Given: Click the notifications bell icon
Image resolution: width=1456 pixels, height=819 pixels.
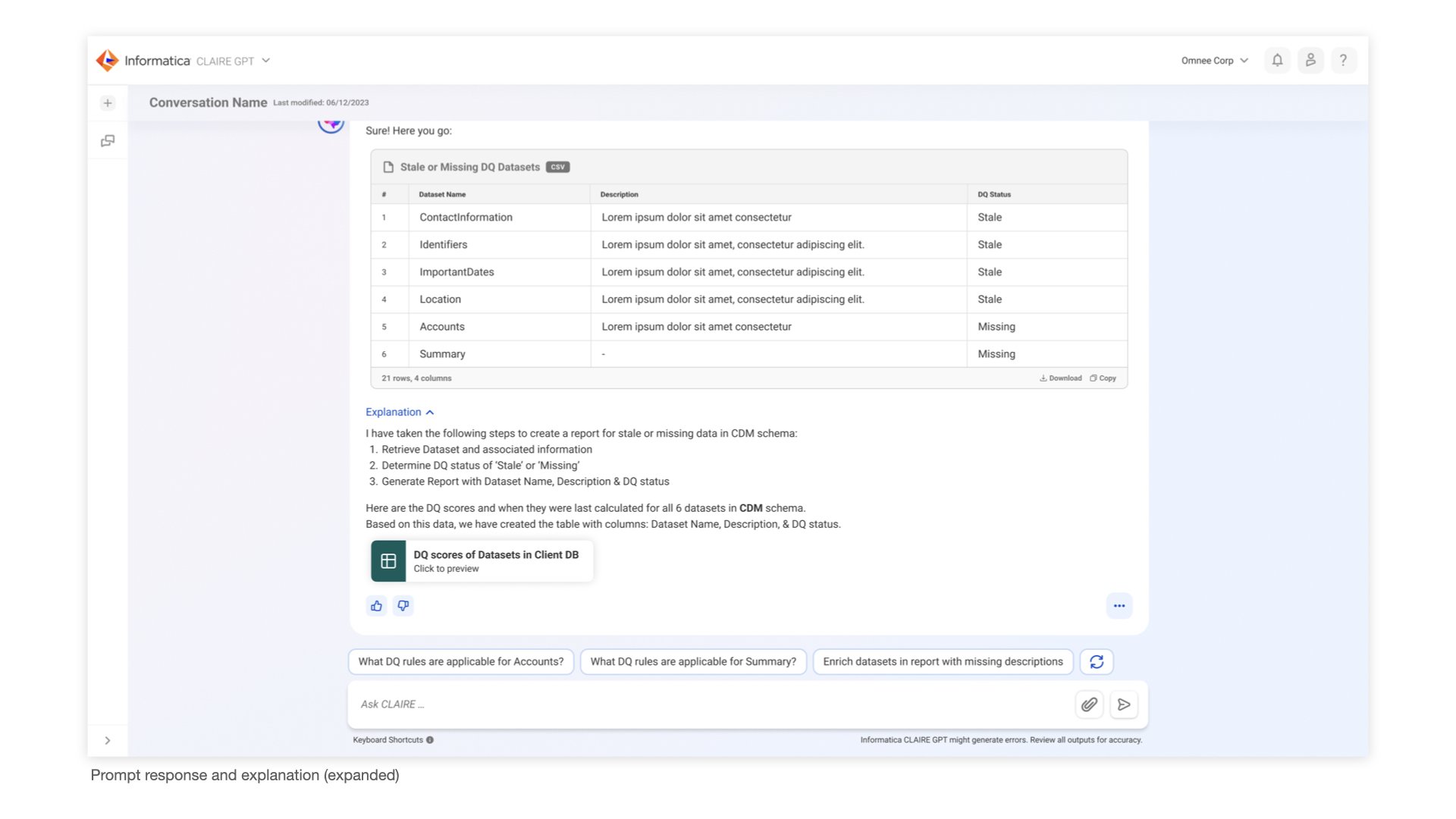Looking at the screenshot, I should coord(1277,61).
